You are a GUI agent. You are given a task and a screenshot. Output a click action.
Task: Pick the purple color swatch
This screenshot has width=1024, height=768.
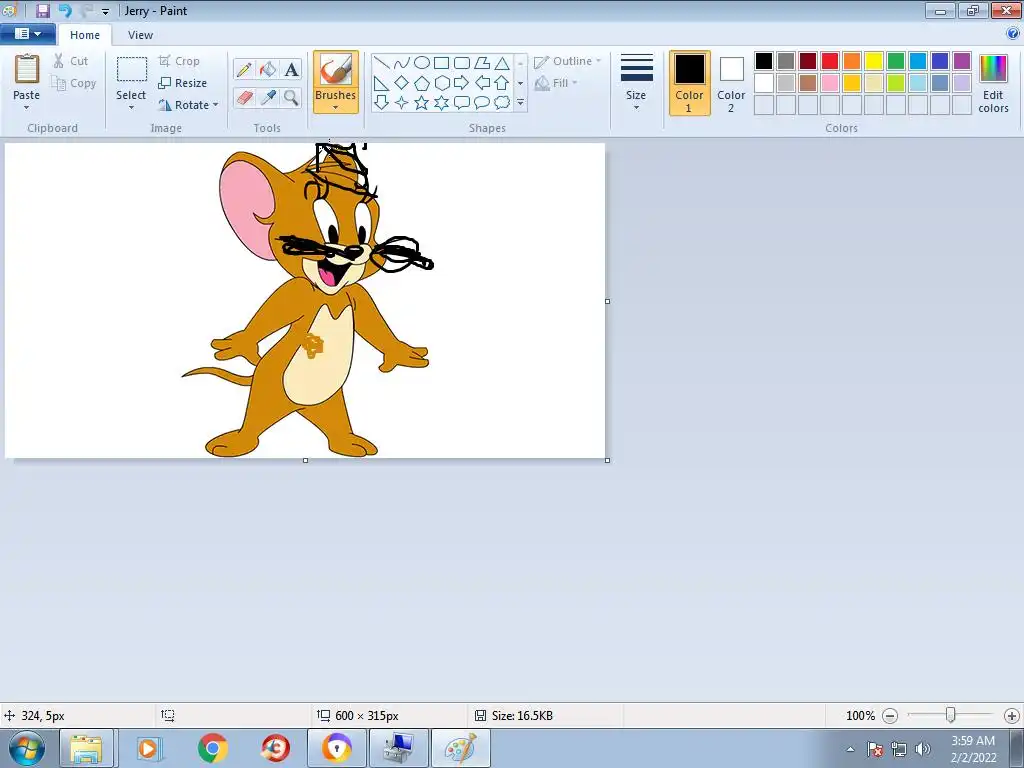962,61
